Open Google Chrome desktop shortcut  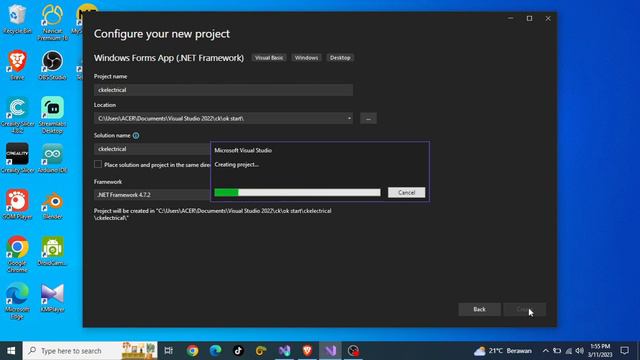tap(17, 254)
